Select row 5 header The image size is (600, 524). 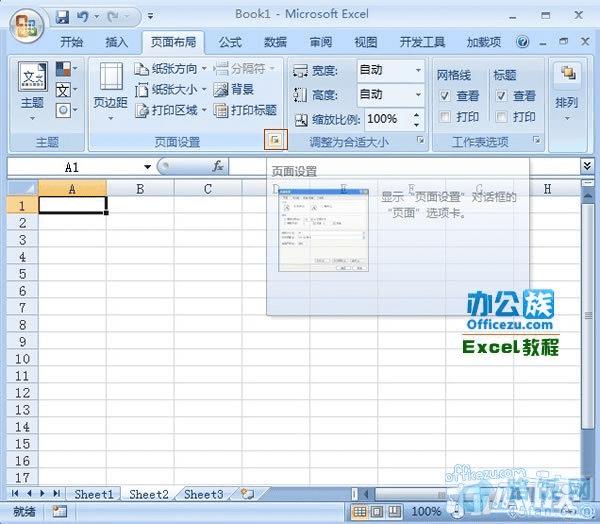click(x=22, y=274)
